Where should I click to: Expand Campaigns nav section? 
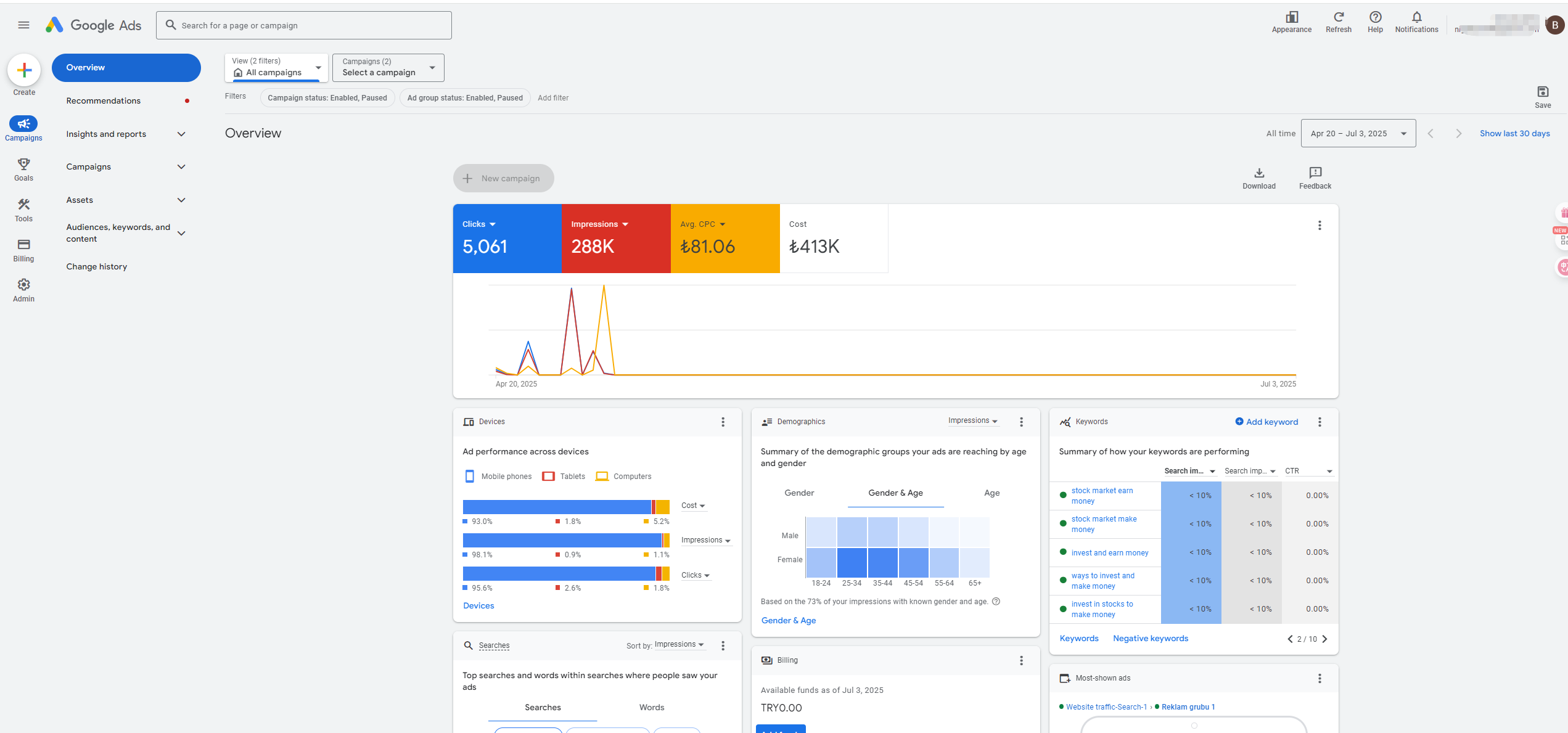[x=181, y=167]
